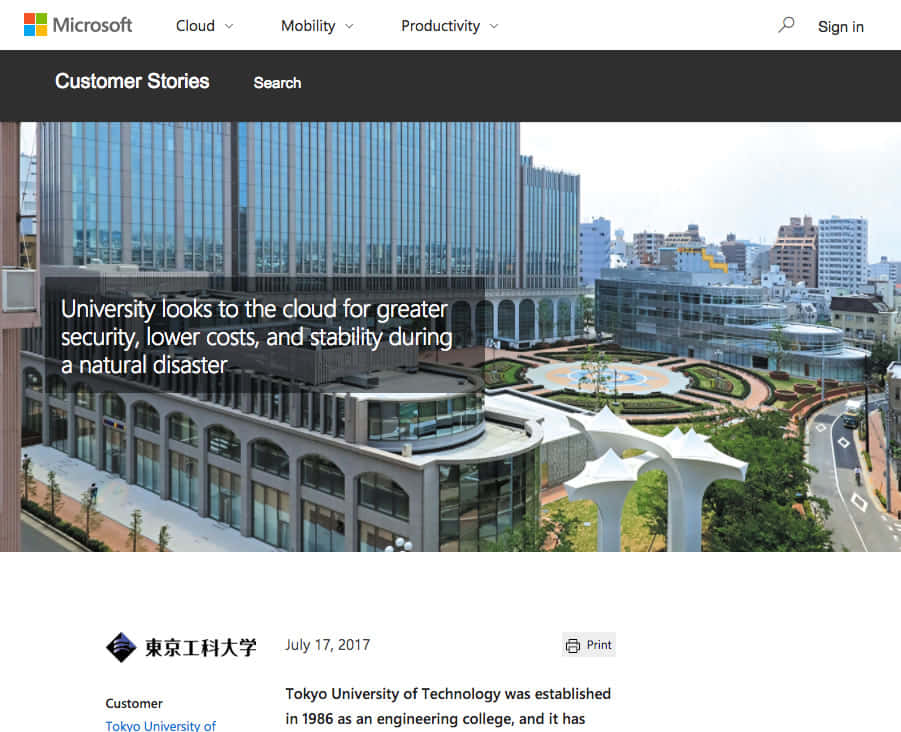
Task: Select the Productivity menu label
Action: (x=440, y=26)
